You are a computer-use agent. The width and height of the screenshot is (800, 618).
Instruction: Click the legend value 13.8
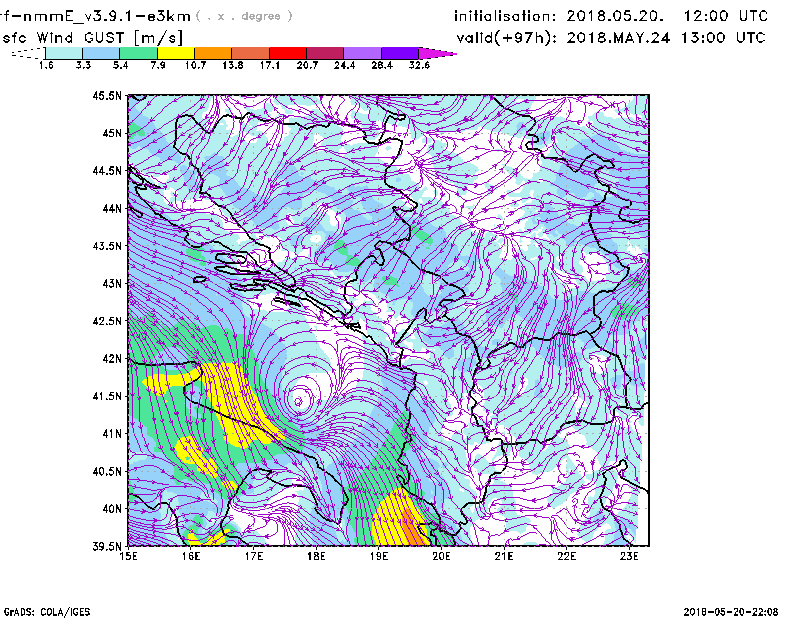click(233, 65)
